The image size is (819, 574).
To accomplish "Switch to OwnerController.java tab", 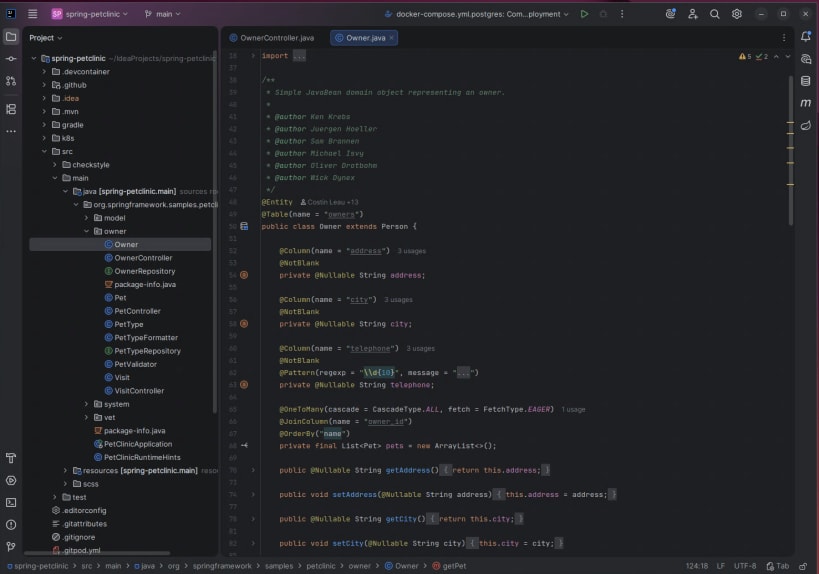I will 272,38.
